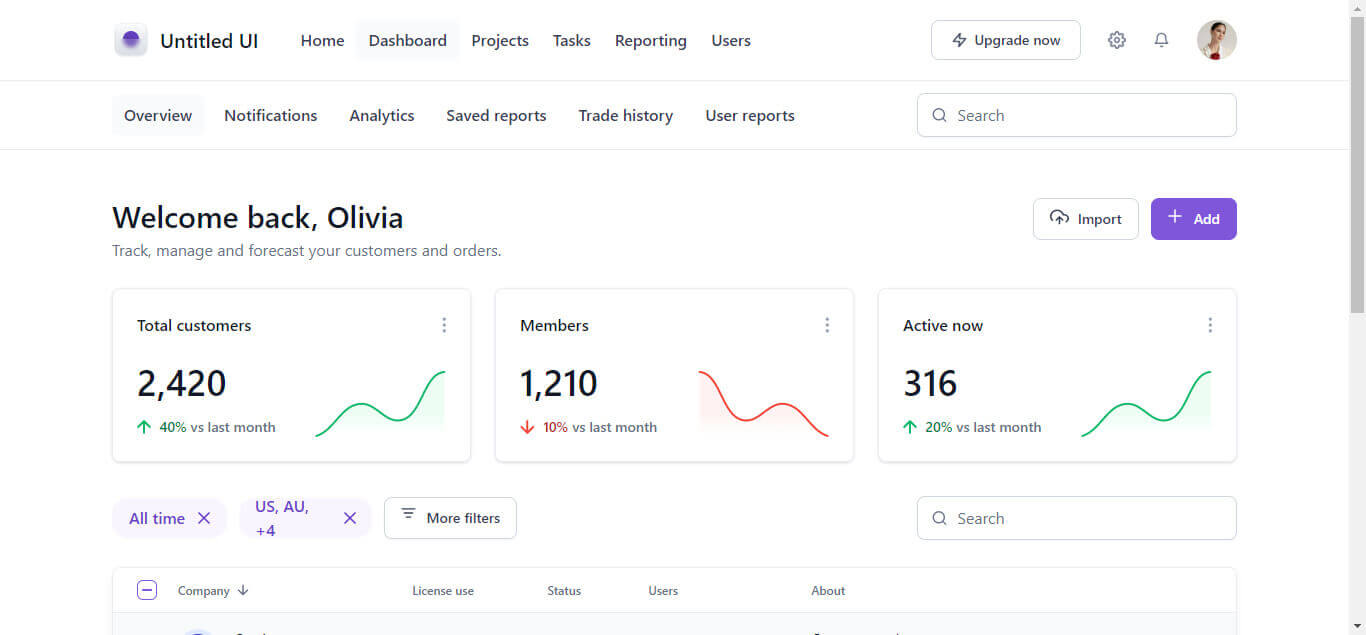Screen dimensions: 1366x635
Task: Click the purple Add button
Action: coord(1194,219)
